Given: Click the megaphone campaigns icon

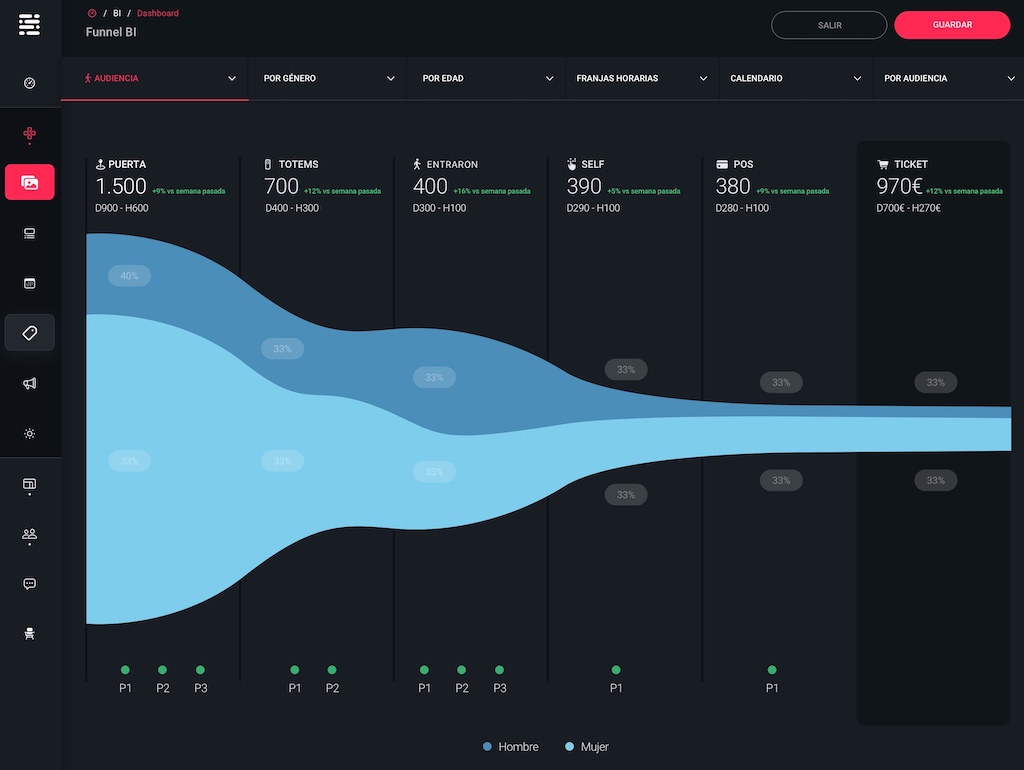Looking at the screenshot, I should click(30, 383).
